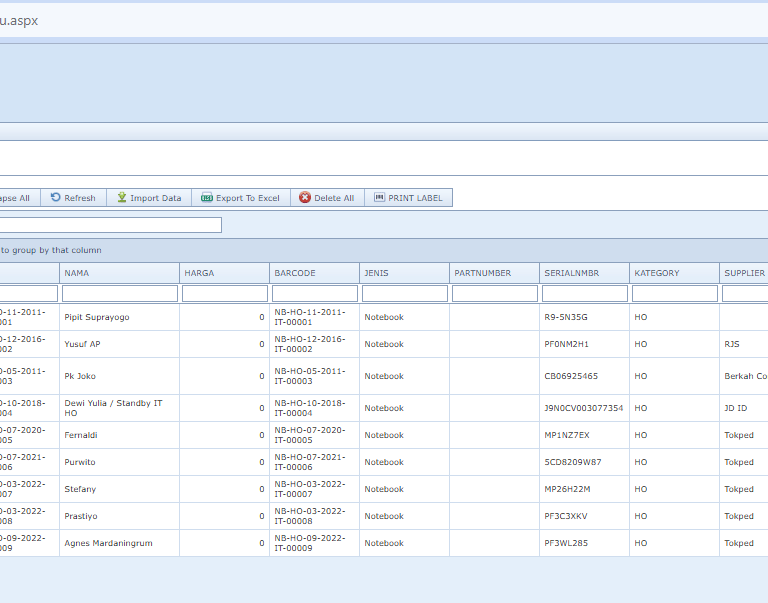Screen dimensions: 768x603
Task: Select Dewi Yulia / Standby IT HO
Action: coord(113,408)
